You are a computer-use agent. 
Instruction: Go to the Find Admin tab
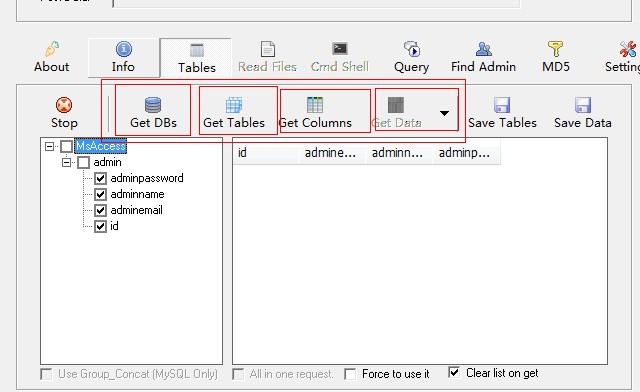(x=483, y=58)
